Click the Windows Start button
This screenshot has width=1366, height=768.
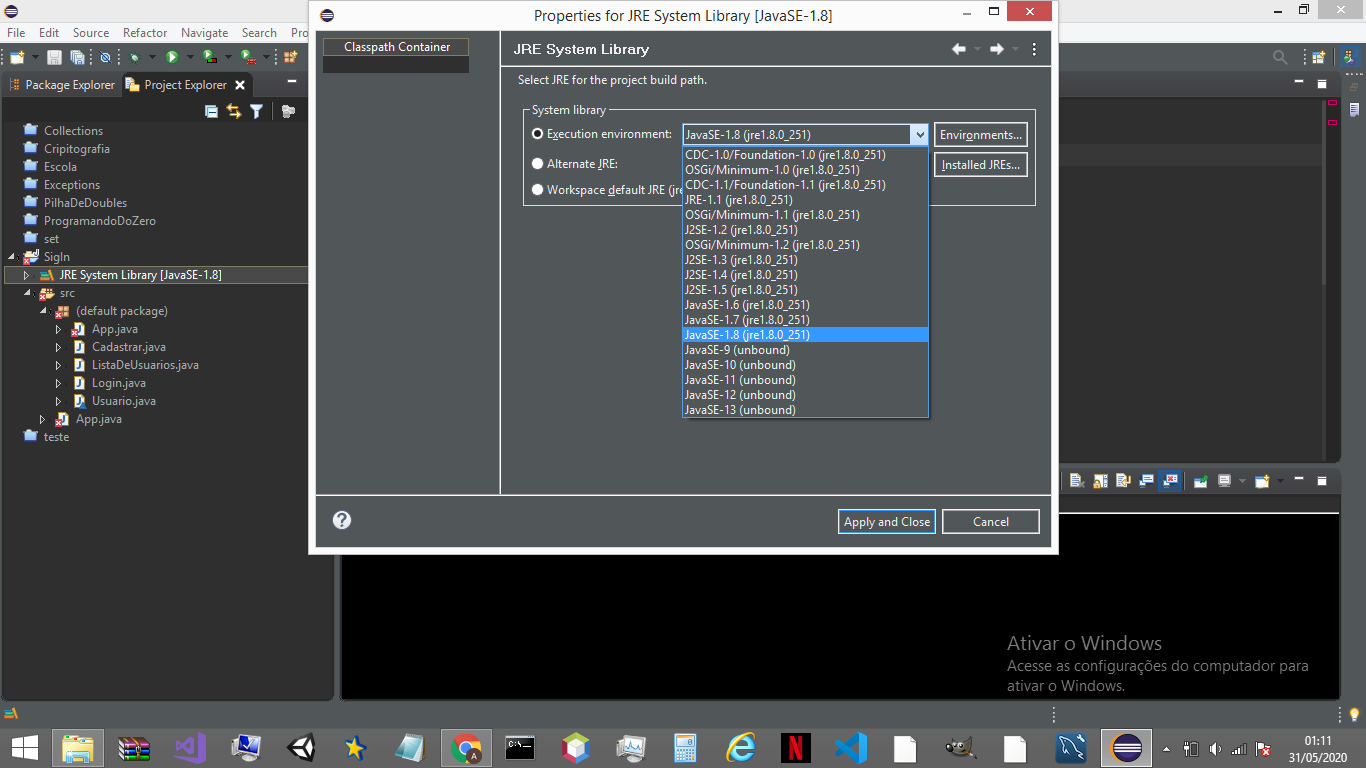click(x=25, y=747)
